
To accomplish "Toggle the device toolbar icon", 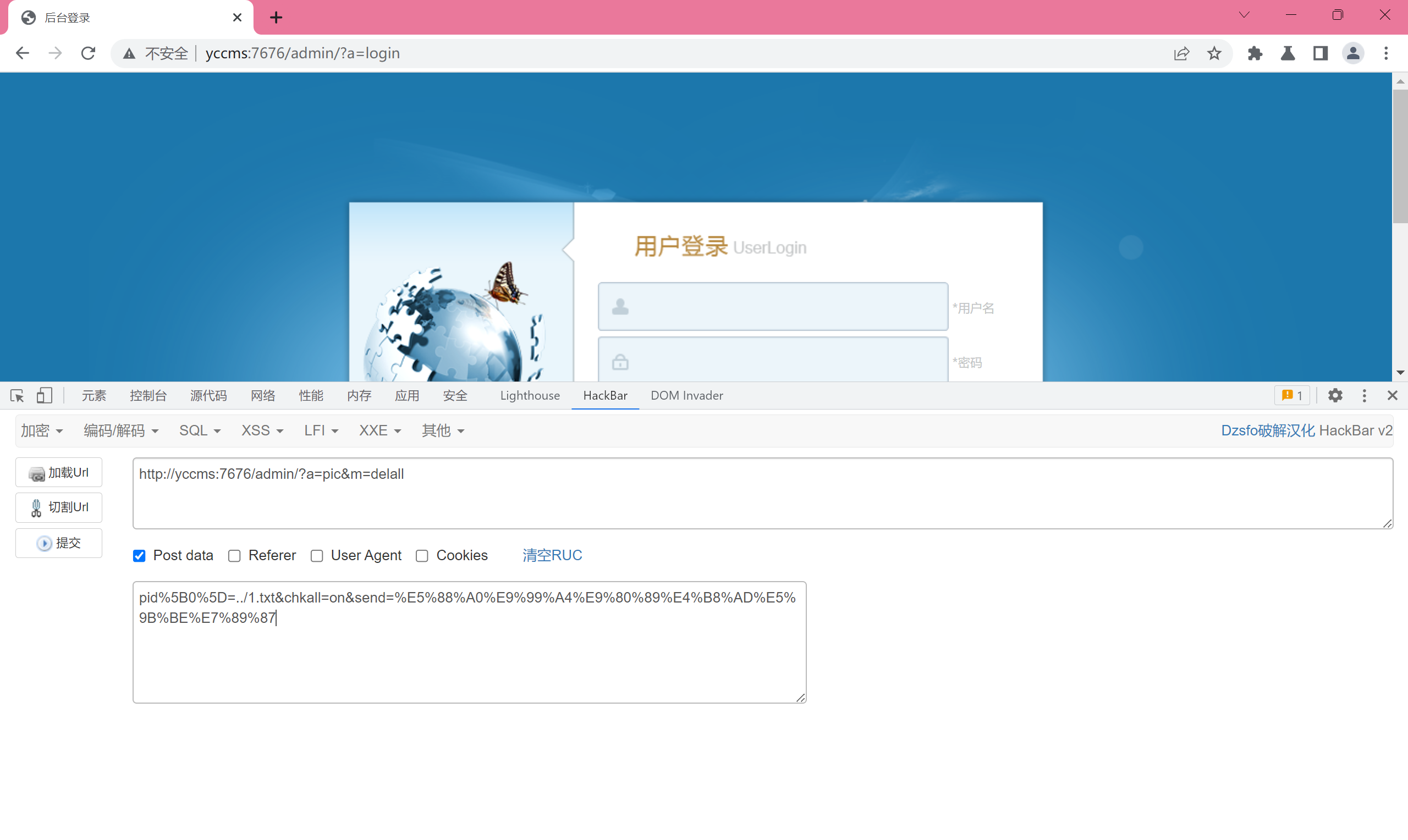I will (x=44, y=396).
